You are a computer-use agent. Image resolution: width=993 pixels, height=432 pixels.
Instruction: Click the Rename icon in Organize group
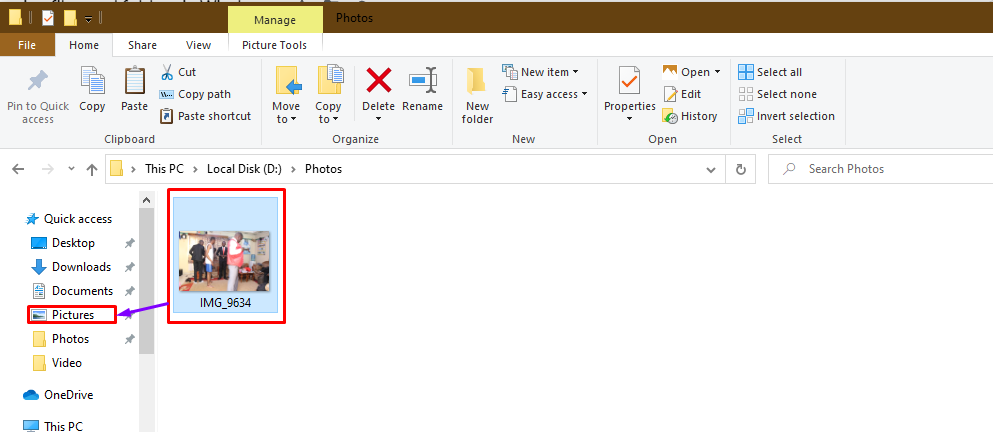422,82
